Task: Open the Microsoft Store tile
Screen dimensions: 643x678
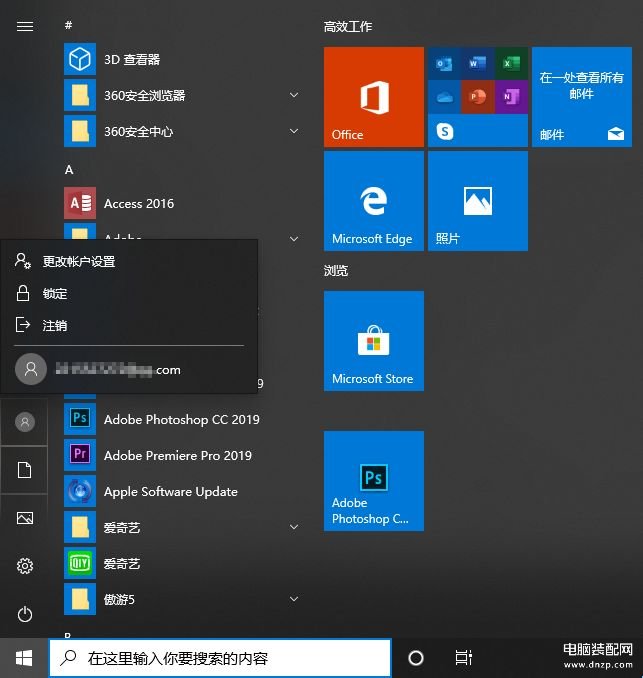Action: click(373, 341)
